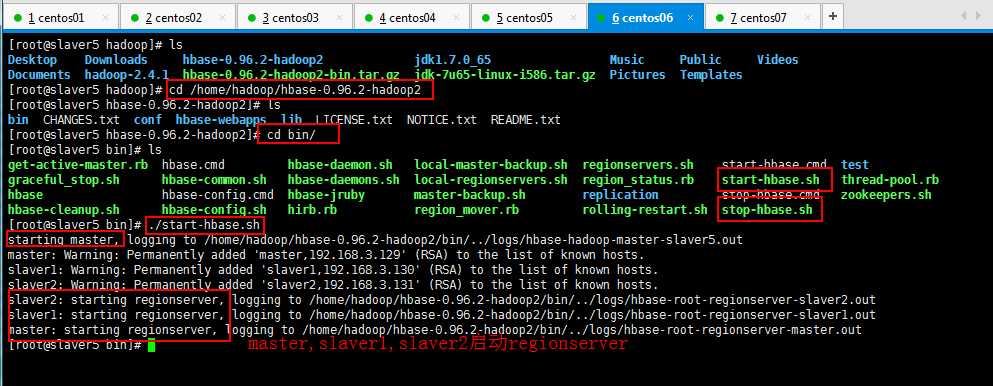Click the green terminal cursor block
Image resolution: width=993 pixels, height=386 pixels.
[151, 346]
